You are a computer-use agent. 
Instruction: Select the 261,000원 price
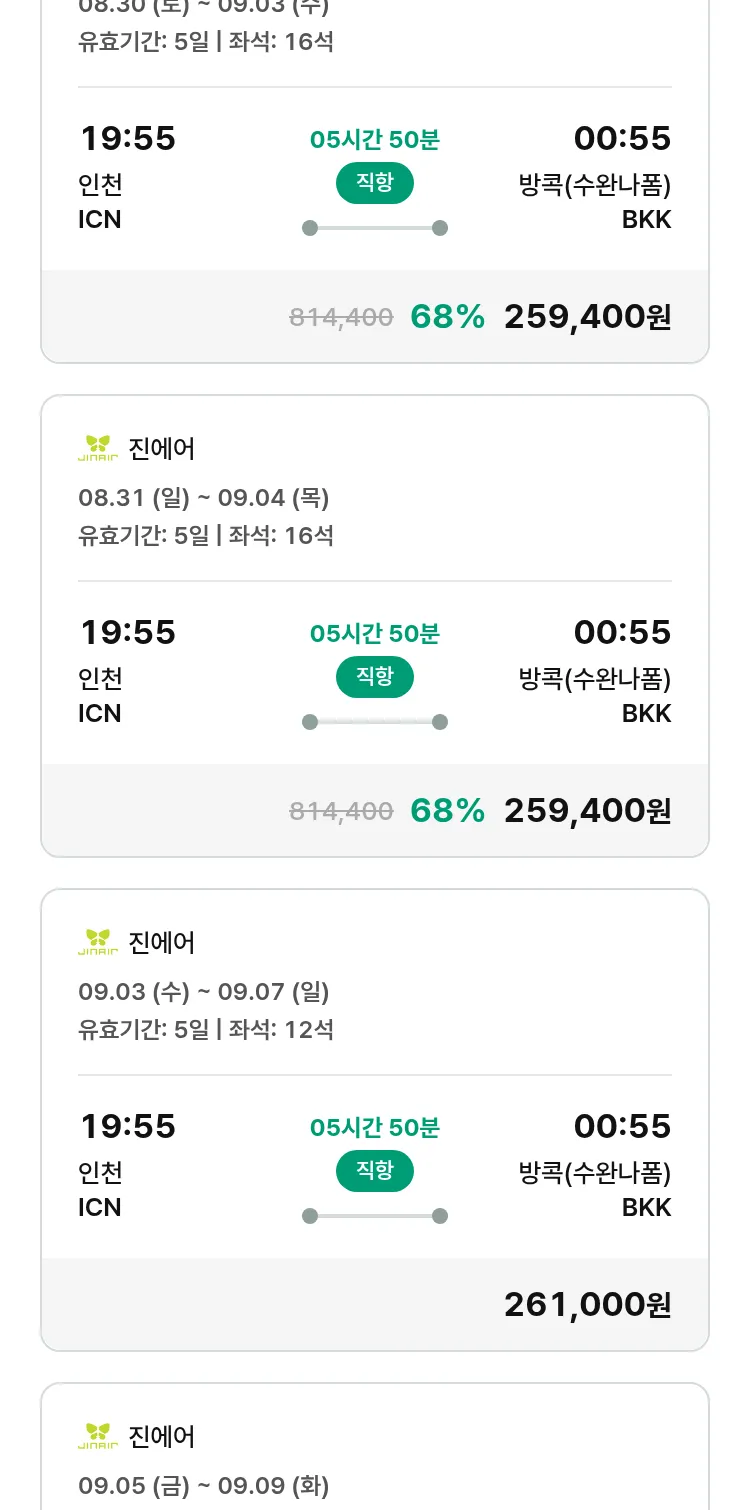587,1304
